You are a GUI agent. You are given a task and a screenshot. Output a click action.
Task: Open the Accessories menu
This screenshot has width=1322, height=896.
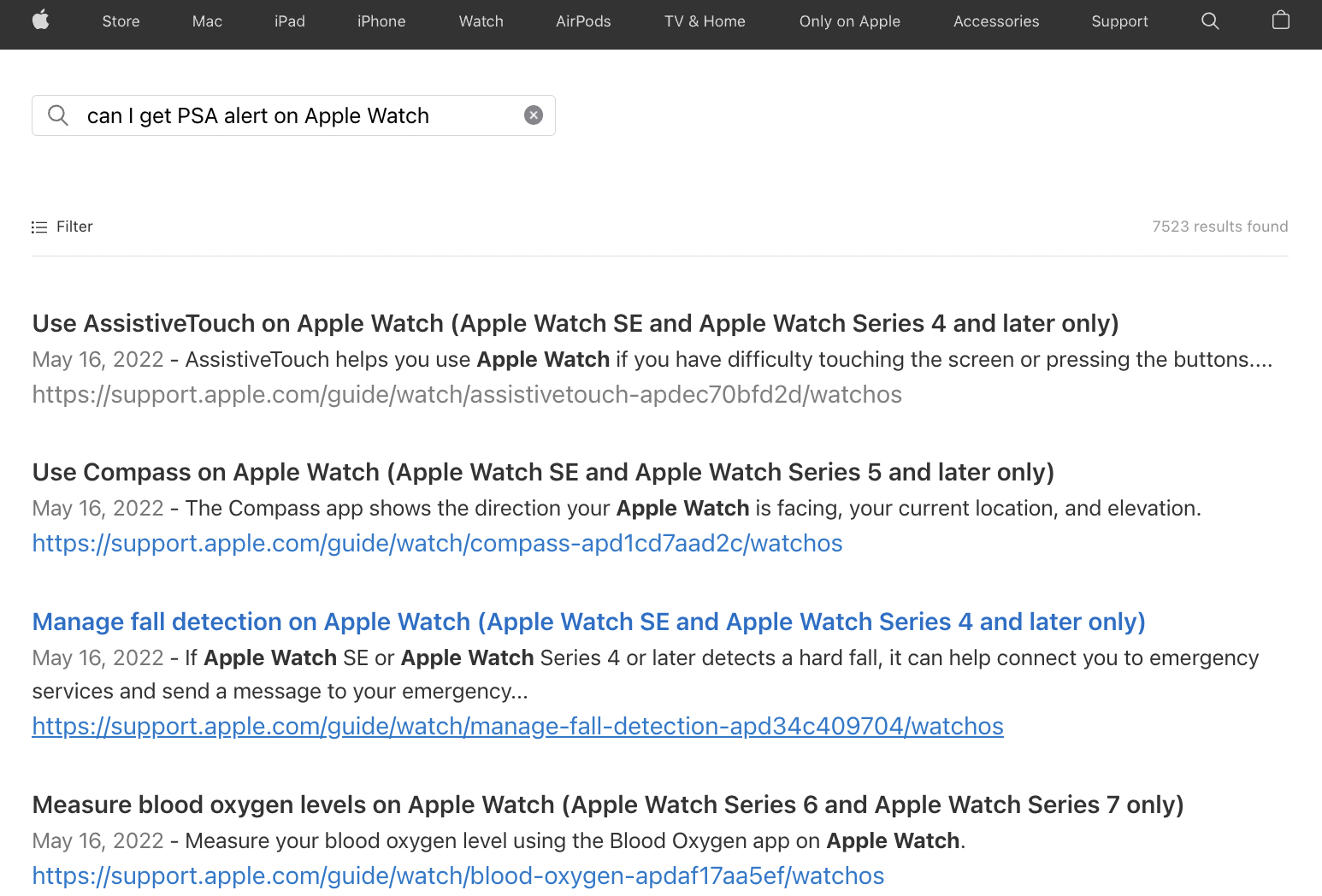point(996,21)
